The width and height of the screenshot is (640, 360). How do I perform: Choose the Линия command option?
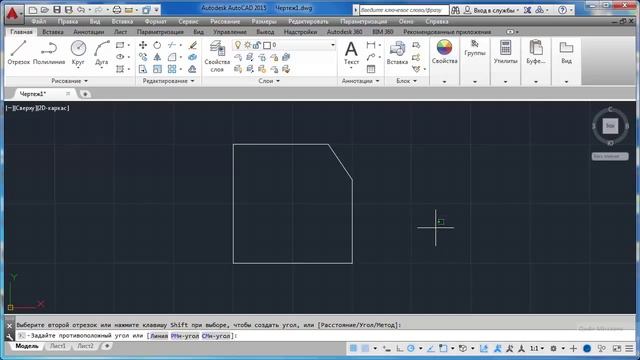pyautogui.click(x=159, y=336)
